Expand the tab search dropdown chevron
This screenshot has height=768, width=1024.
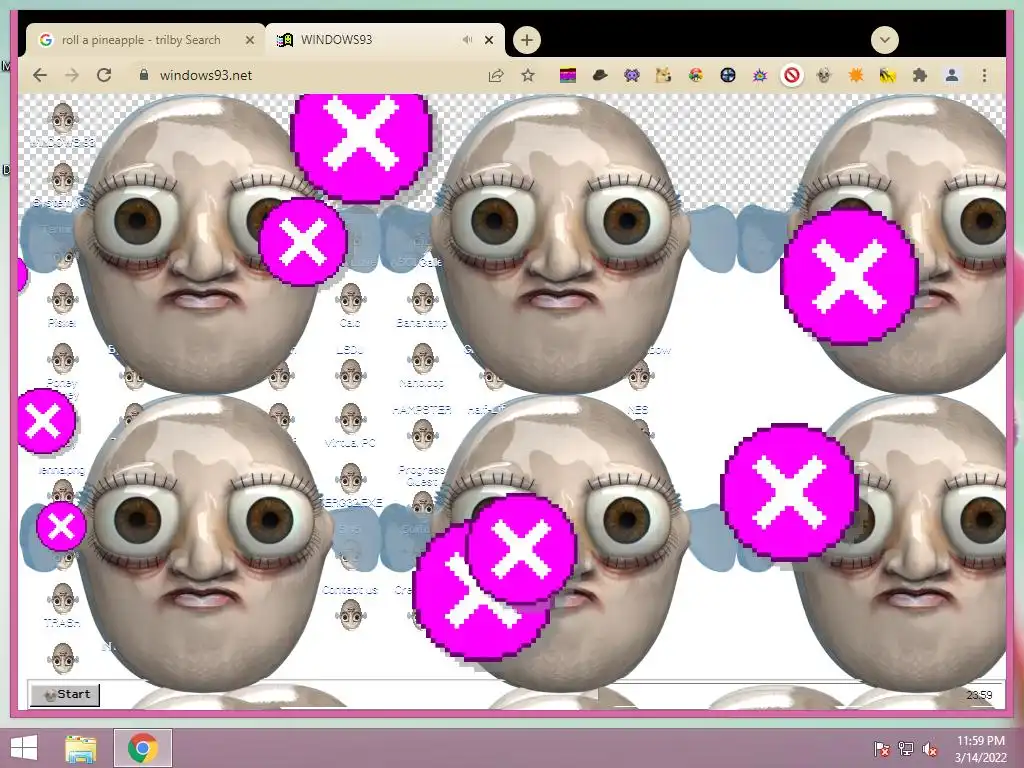(x=885, y=40)
